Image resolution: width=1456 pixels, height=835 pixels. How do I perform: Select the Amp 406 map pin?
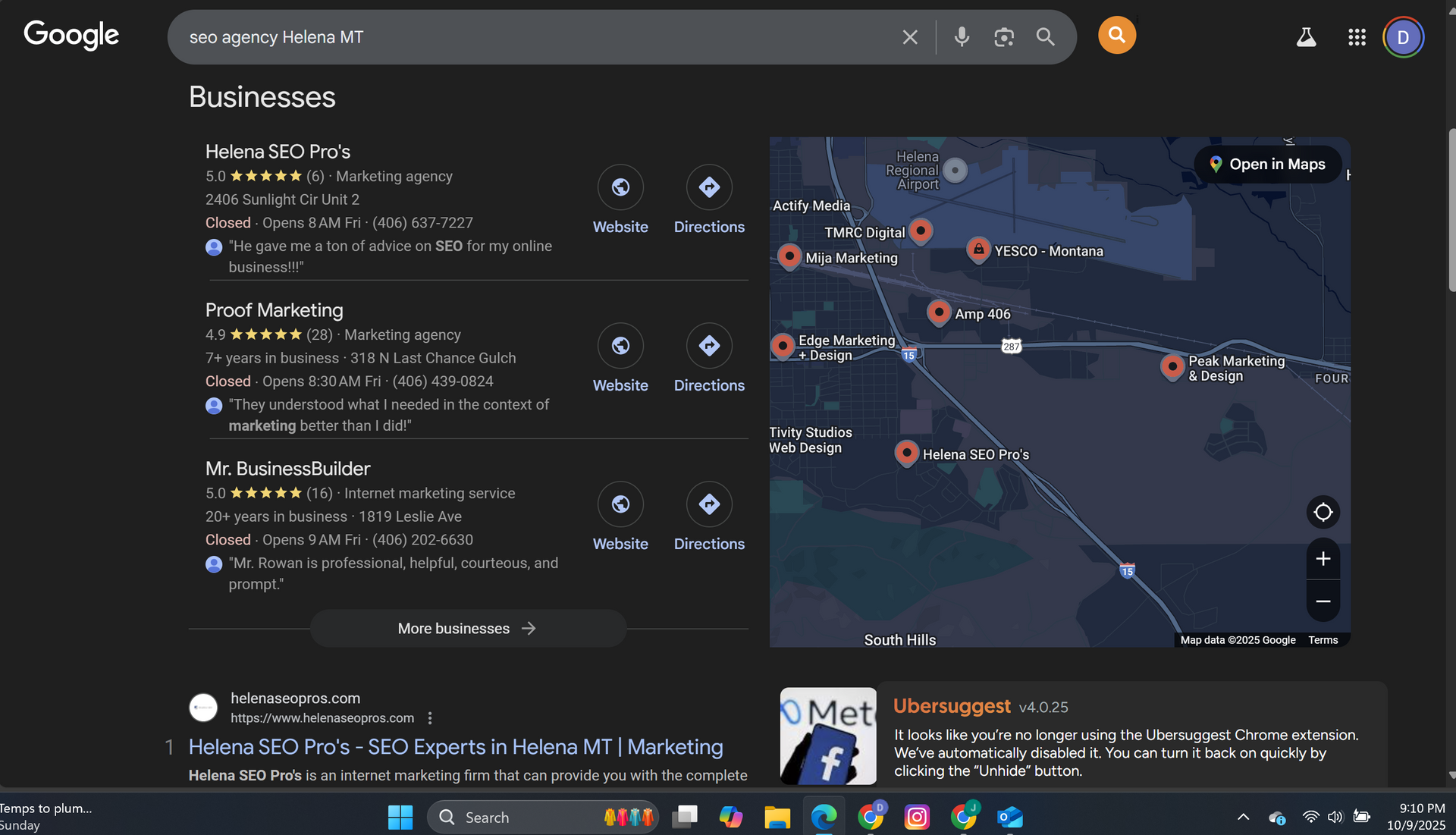tap(939, 312)
